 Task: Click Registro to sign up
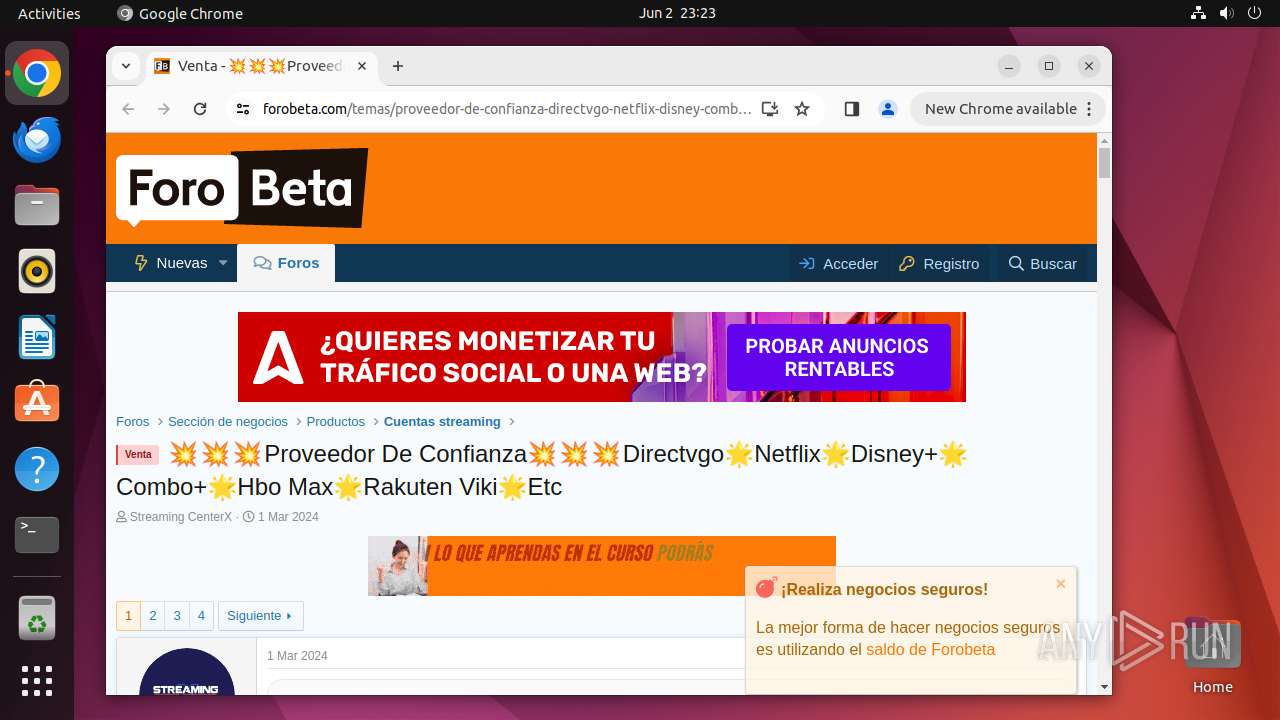point(939,264)
